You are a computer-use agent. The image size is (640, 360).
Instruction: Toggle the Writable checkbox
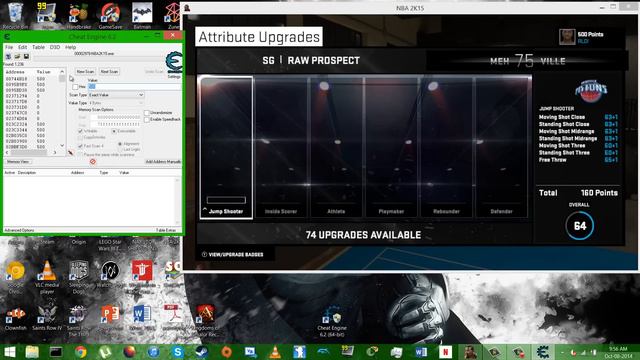[80, 131]
